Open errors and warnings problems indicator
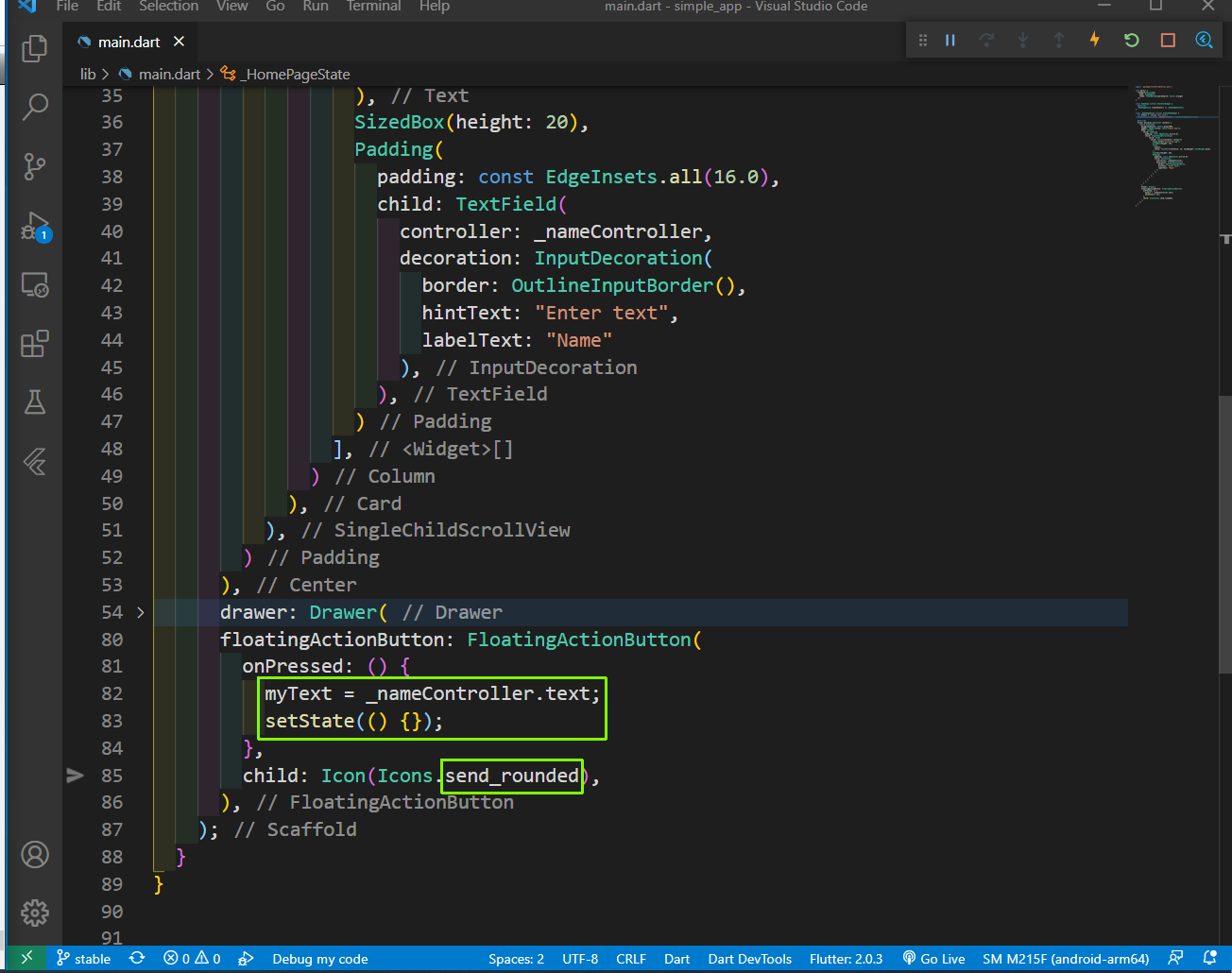The width and height of the screenshot is (1232, 973). point(192,958)
